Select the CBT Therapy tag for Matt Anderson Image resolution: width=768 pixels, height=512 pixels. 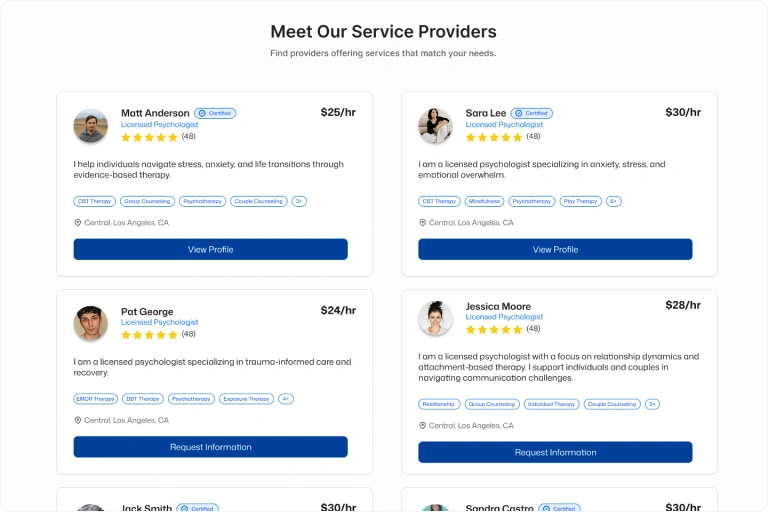(95, 201)
